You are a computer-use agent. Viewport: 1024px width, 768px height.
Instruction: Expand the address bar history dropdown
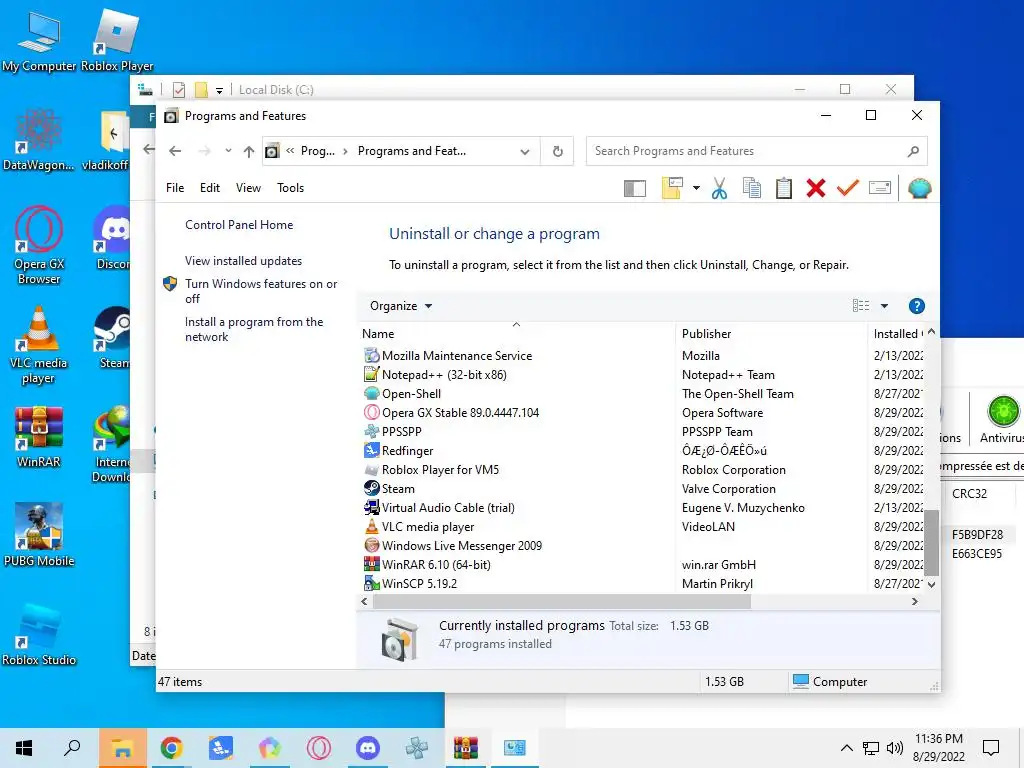tap(524, 152)
